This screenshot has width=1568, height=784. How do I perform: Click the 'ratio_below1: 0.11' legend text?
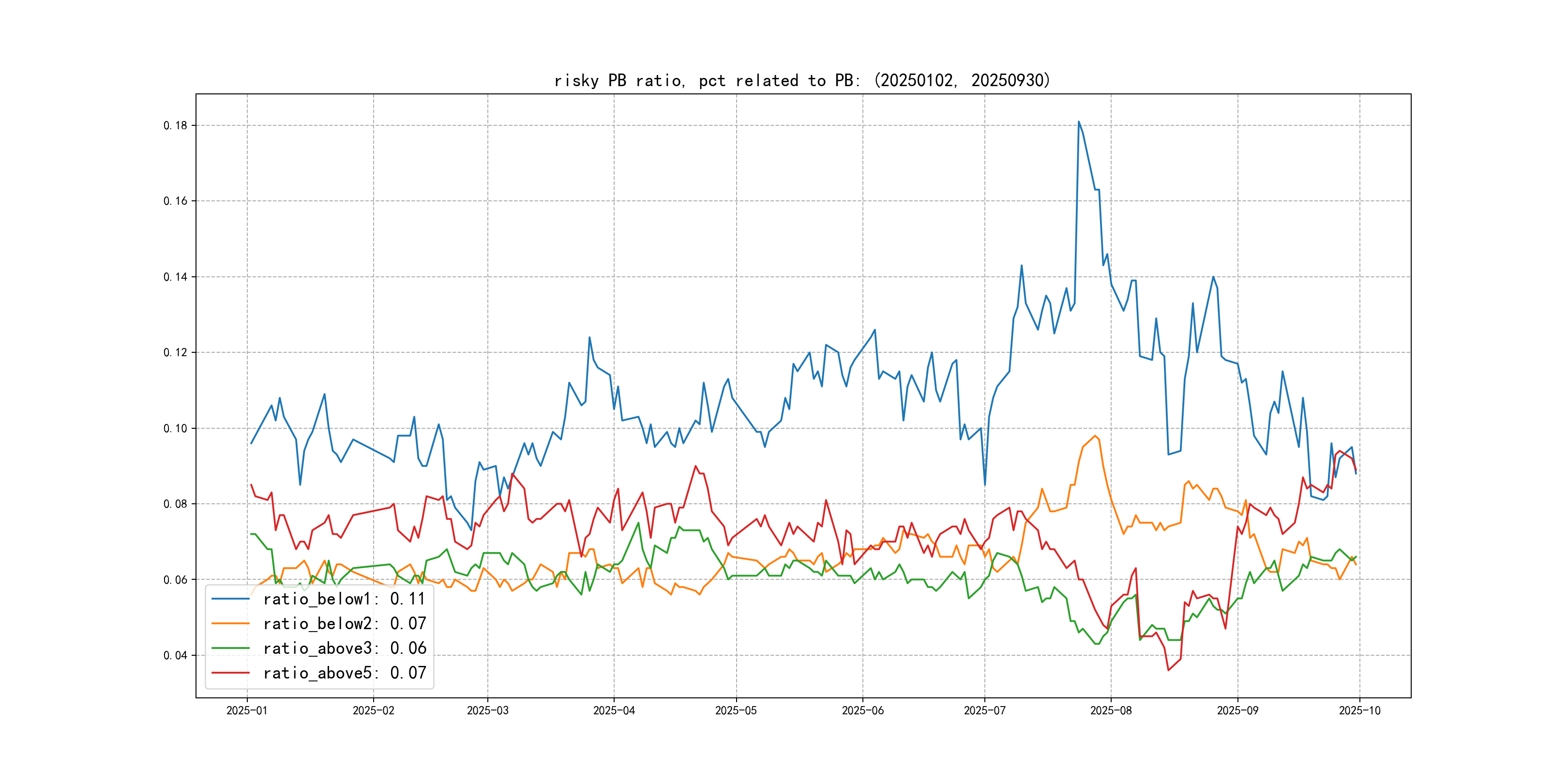click(x=344, y=599)
